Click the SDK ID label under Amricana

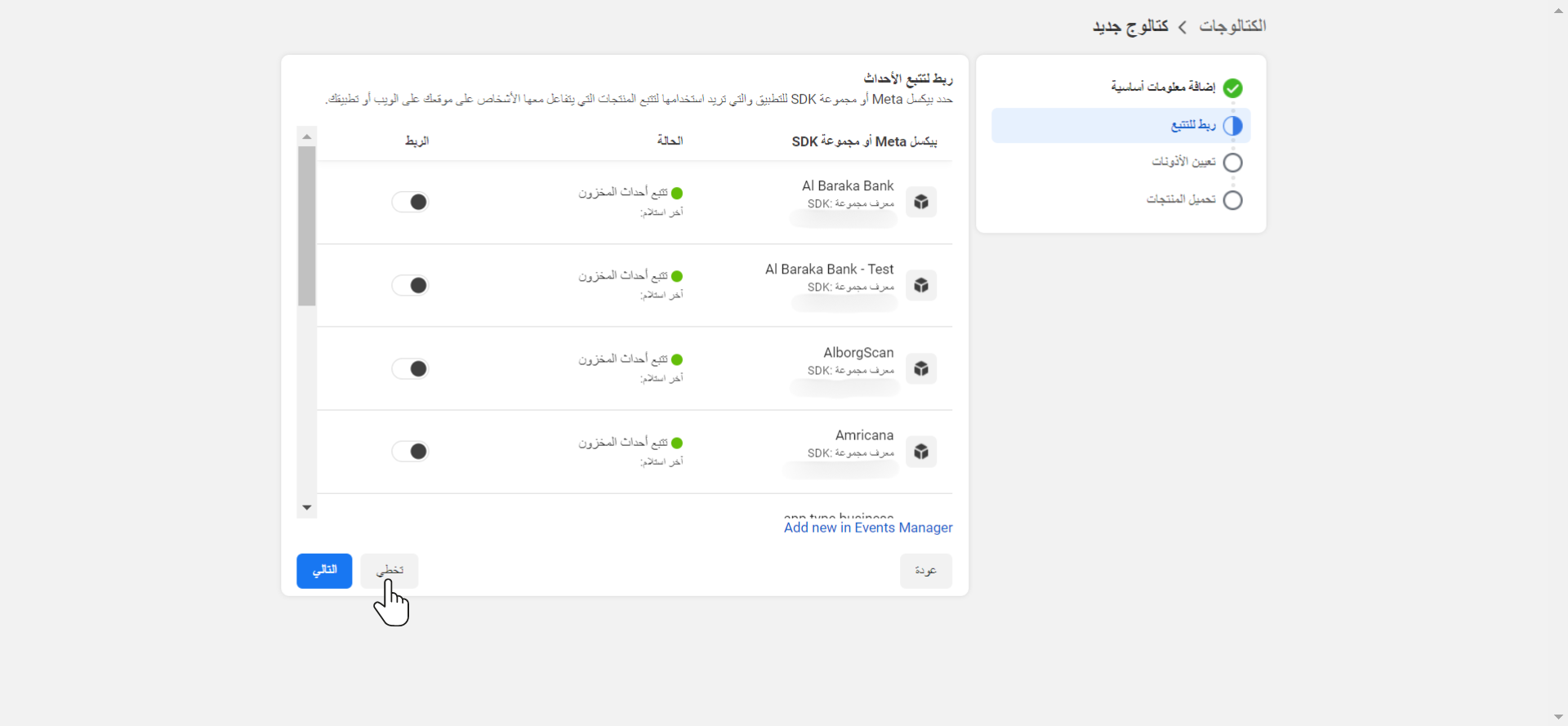coord(851,453)
